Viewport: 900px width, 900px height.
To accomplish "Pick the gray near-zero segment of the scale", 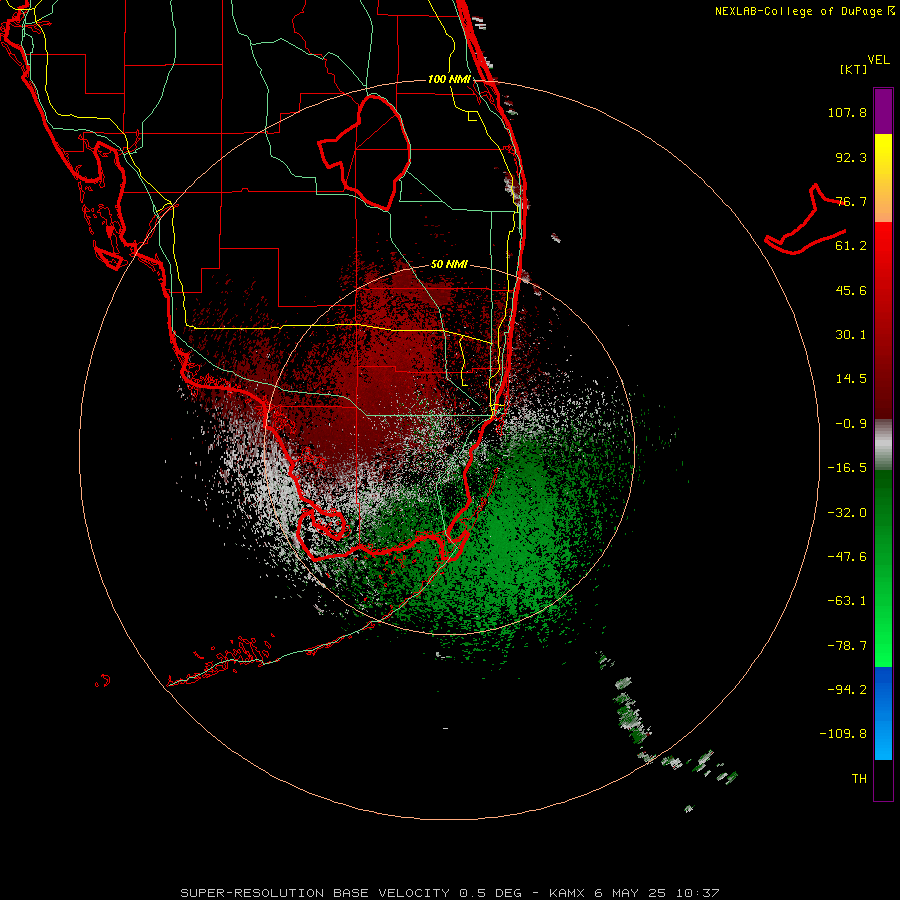I will click(x=883, y=443).
